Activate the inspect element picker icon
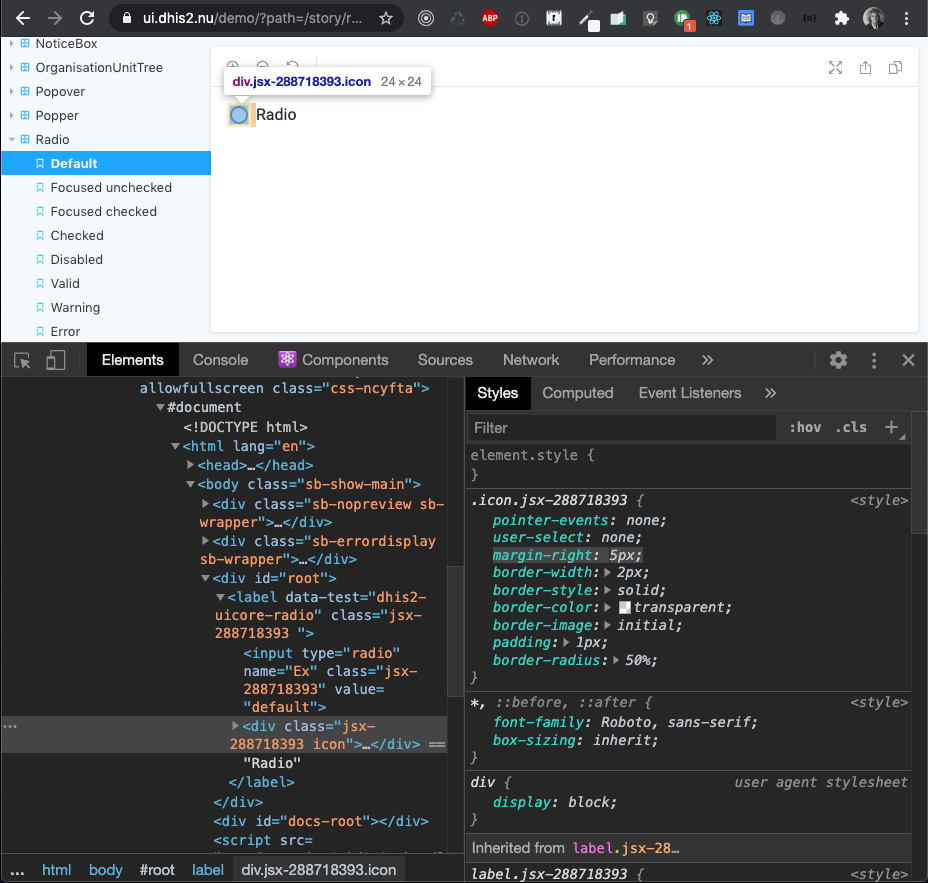 point(21,359)
